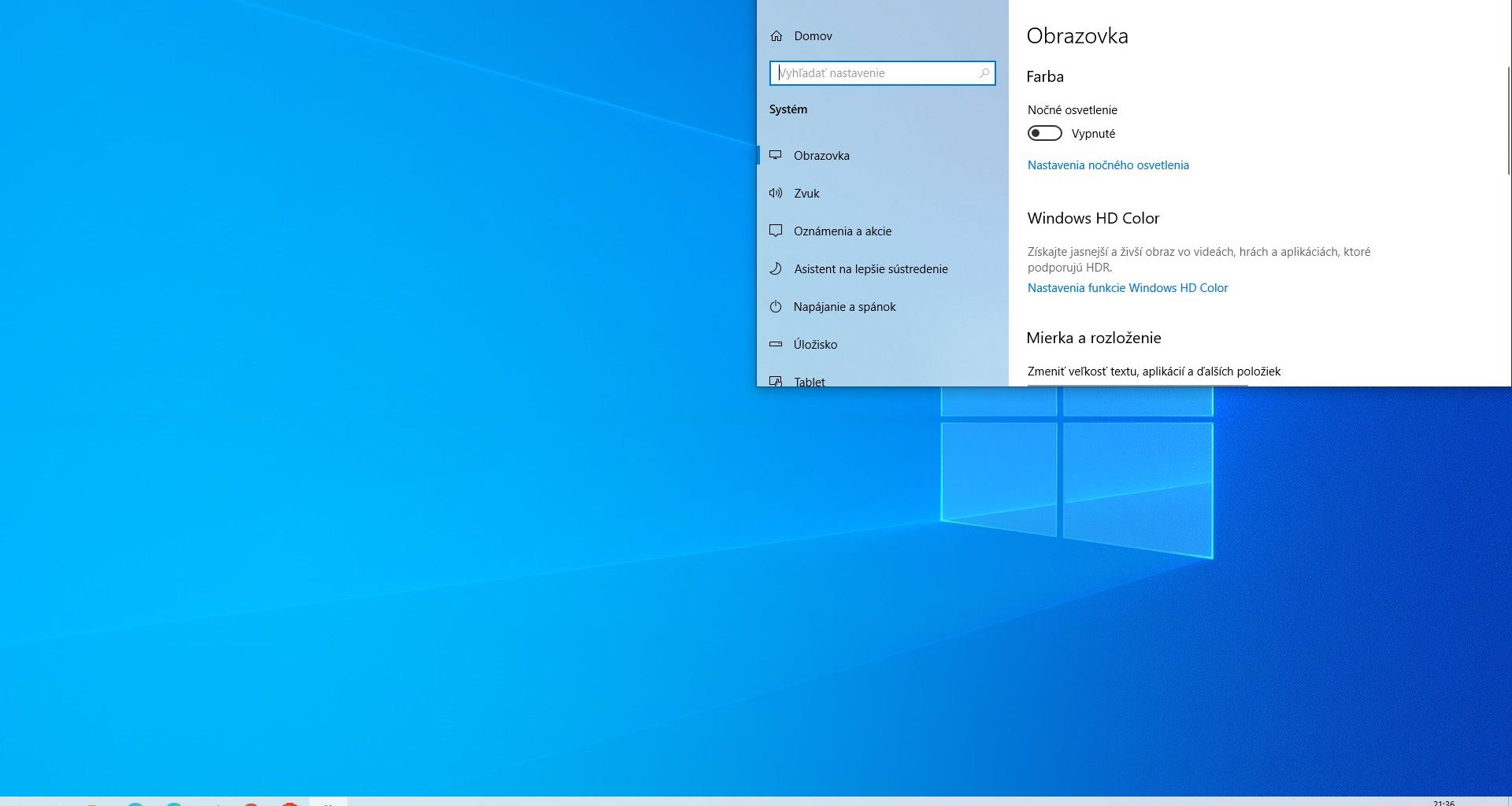Click the tablet icon in the sidebar

(776, 382)
